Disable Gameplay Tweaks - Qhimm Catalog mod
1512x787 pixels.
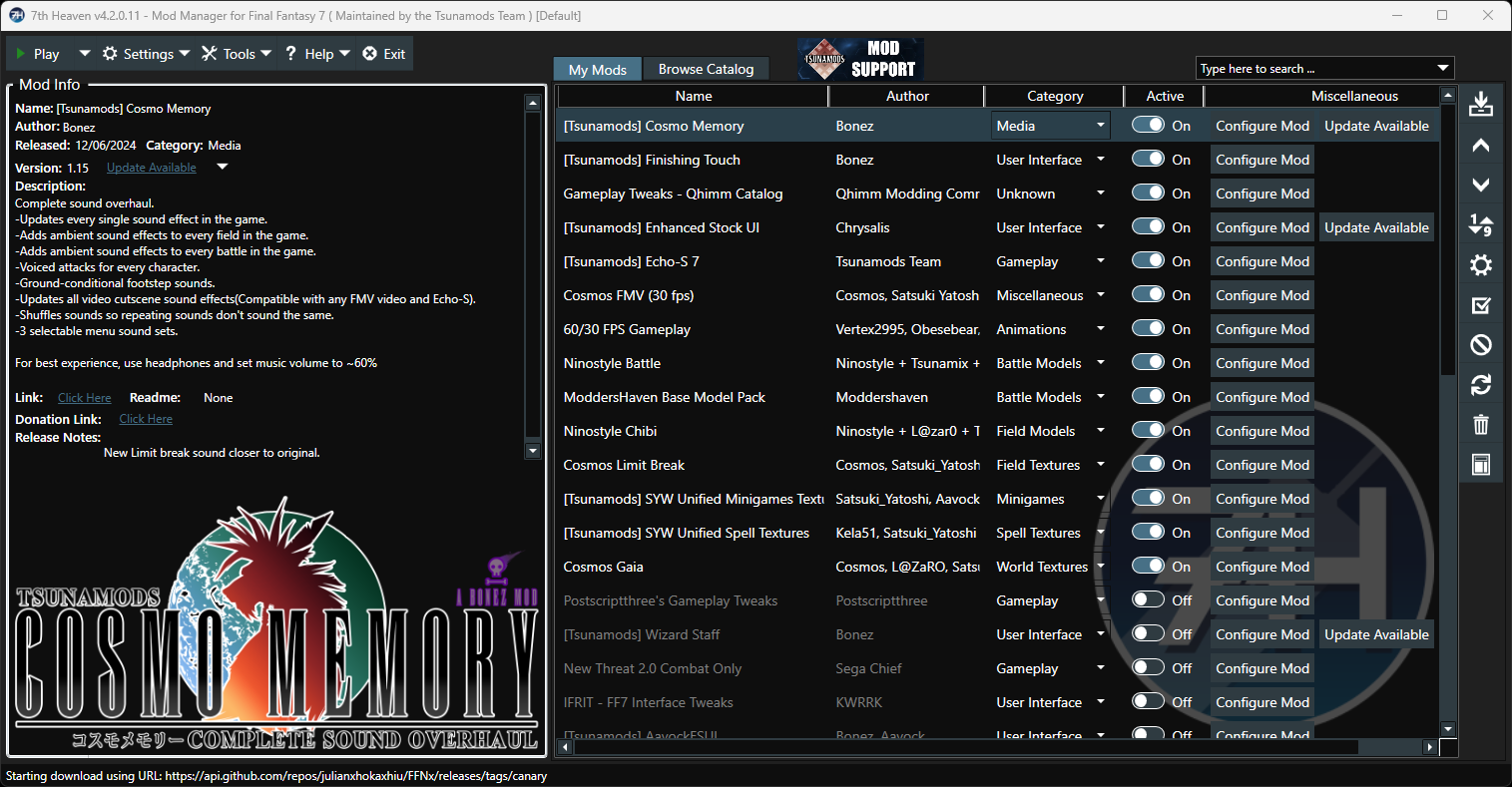[x=1148, y=194]
